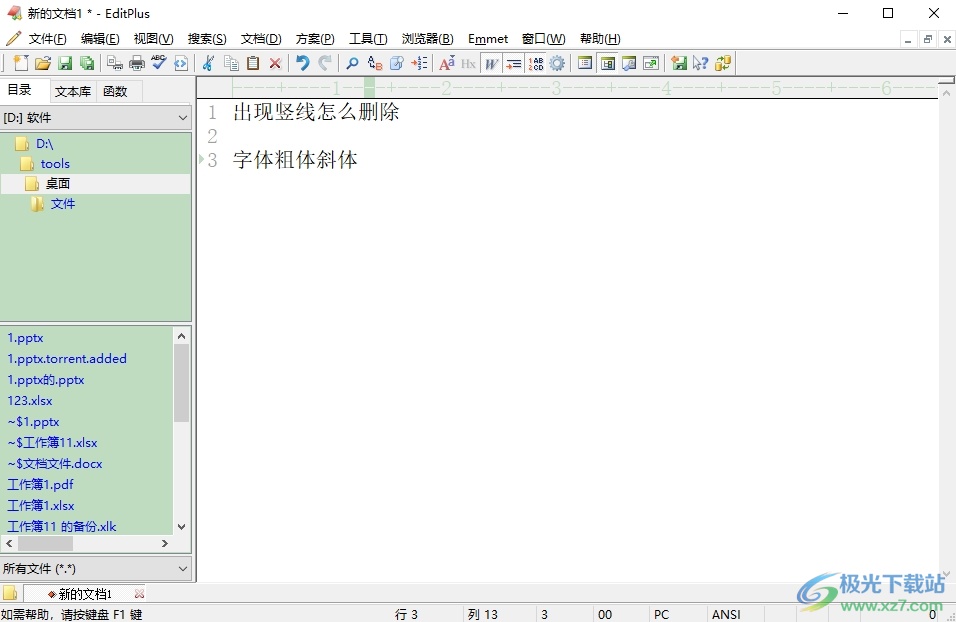The height and width of the screenshot is (622, 956).
Task: Click the Hx hex viewer icon
Action: [x=468, y=63]
